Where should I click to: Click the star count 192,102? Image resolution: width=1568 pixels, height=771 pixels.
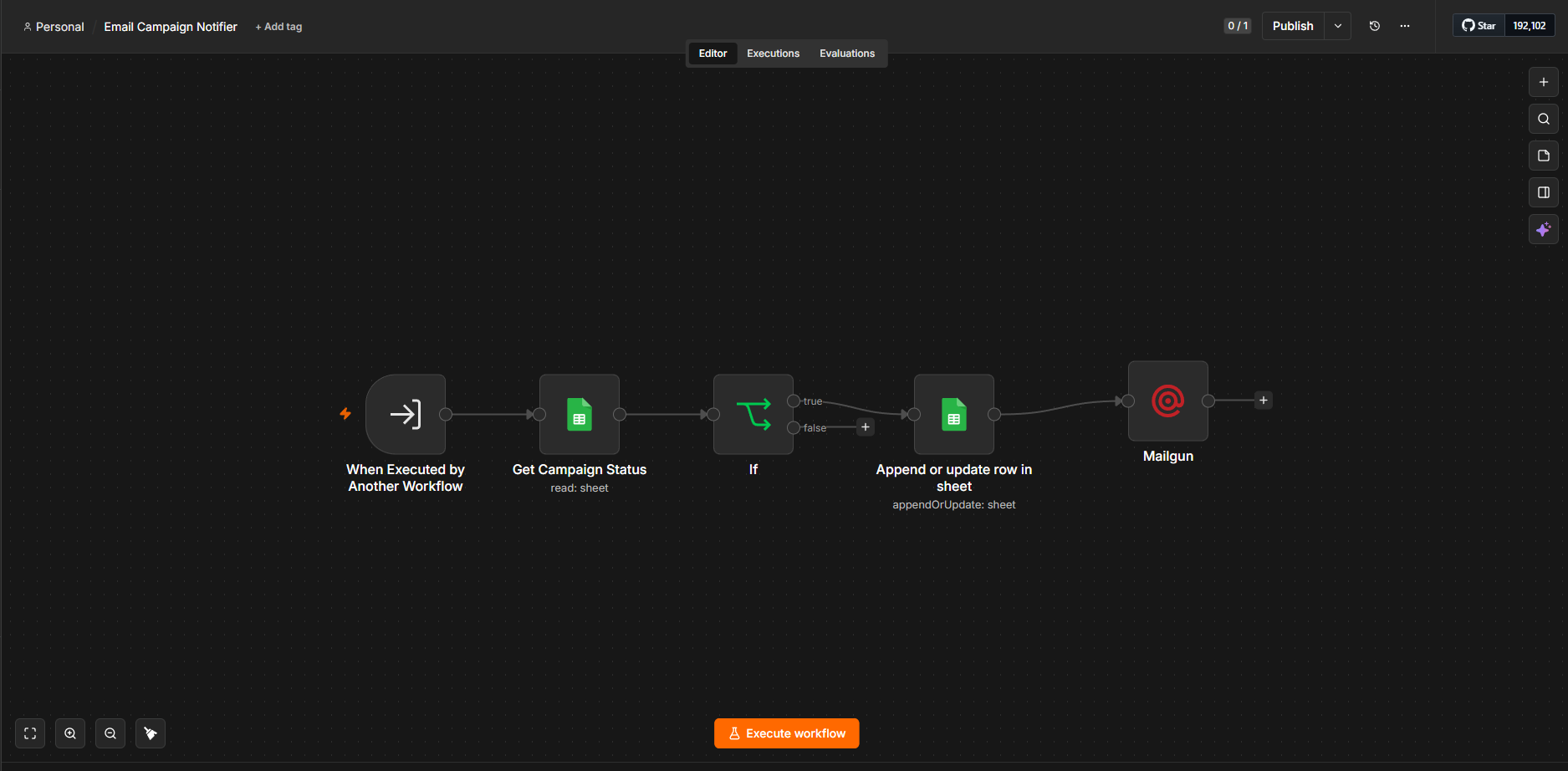coord(1530,26)
